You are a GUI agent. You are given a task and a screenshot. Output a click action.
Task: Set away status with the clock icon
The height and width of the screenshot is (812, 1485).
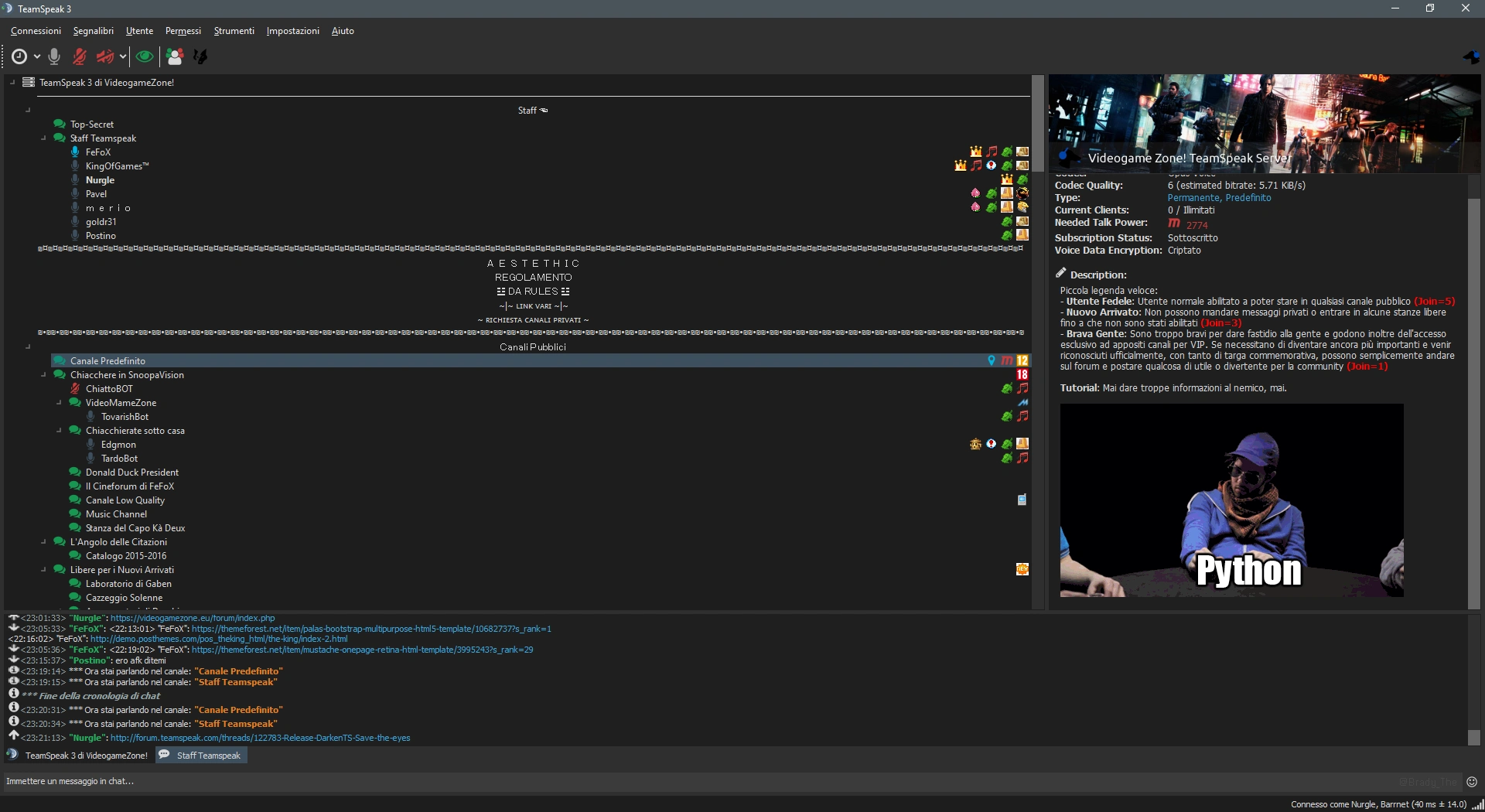[19, 56]
